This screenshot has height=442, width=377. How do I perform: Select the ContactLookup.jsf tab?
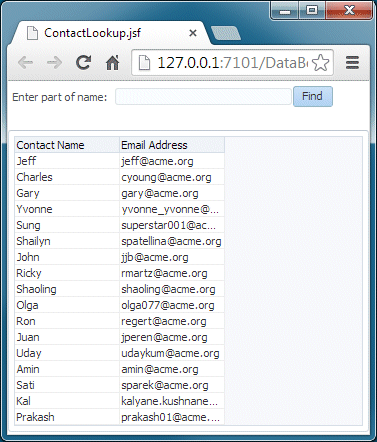[110, 33]
